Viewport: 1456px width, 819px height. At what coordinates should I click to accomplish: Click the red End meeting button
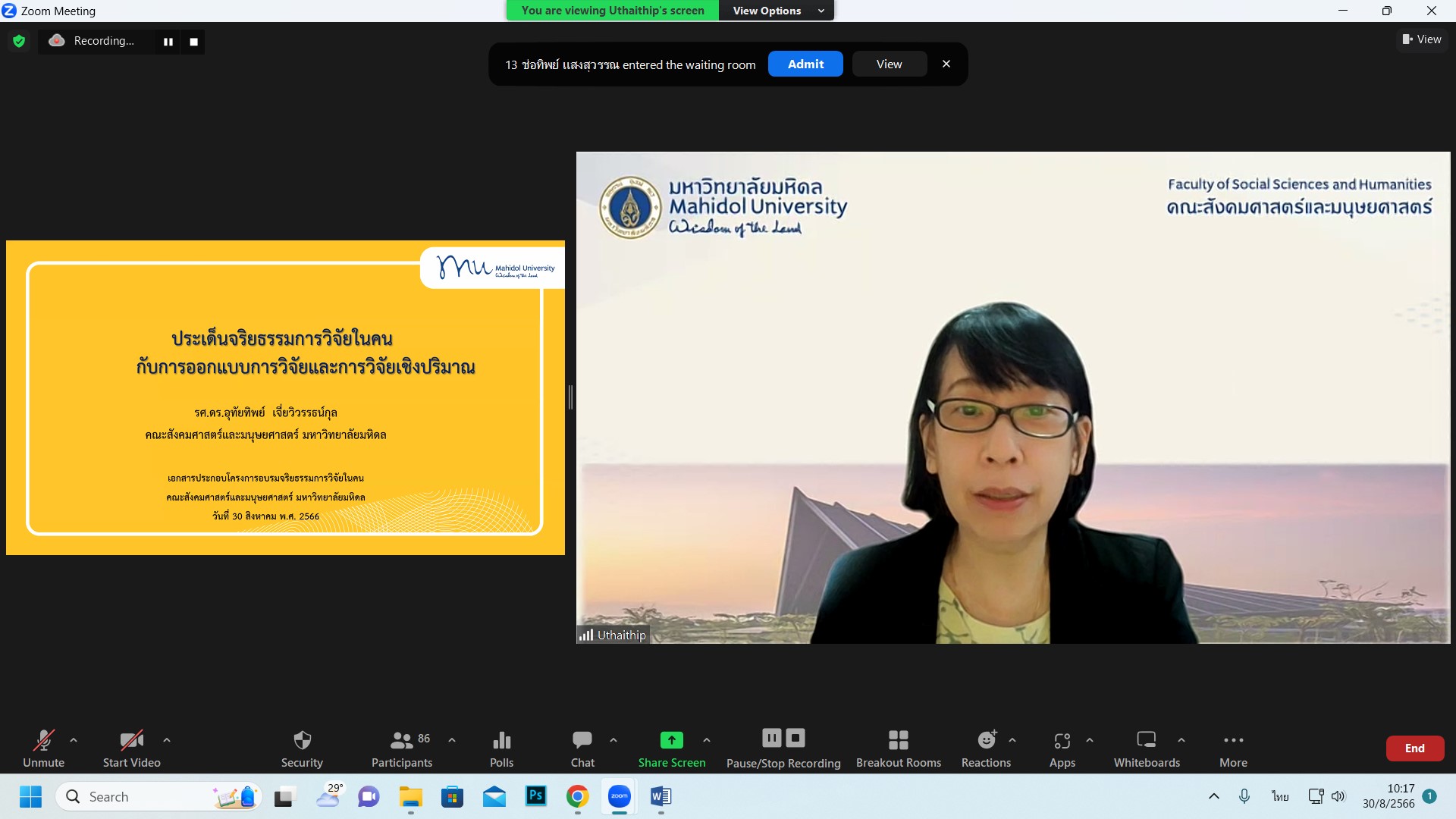pos(1415,748)
